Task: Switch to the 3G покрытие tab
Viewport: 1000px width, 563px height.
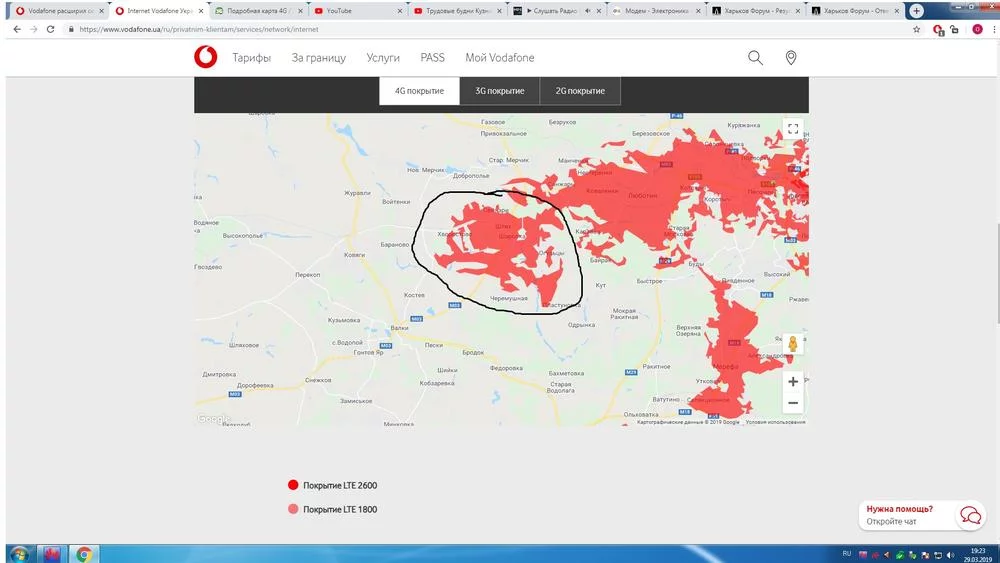Action: 499,91
